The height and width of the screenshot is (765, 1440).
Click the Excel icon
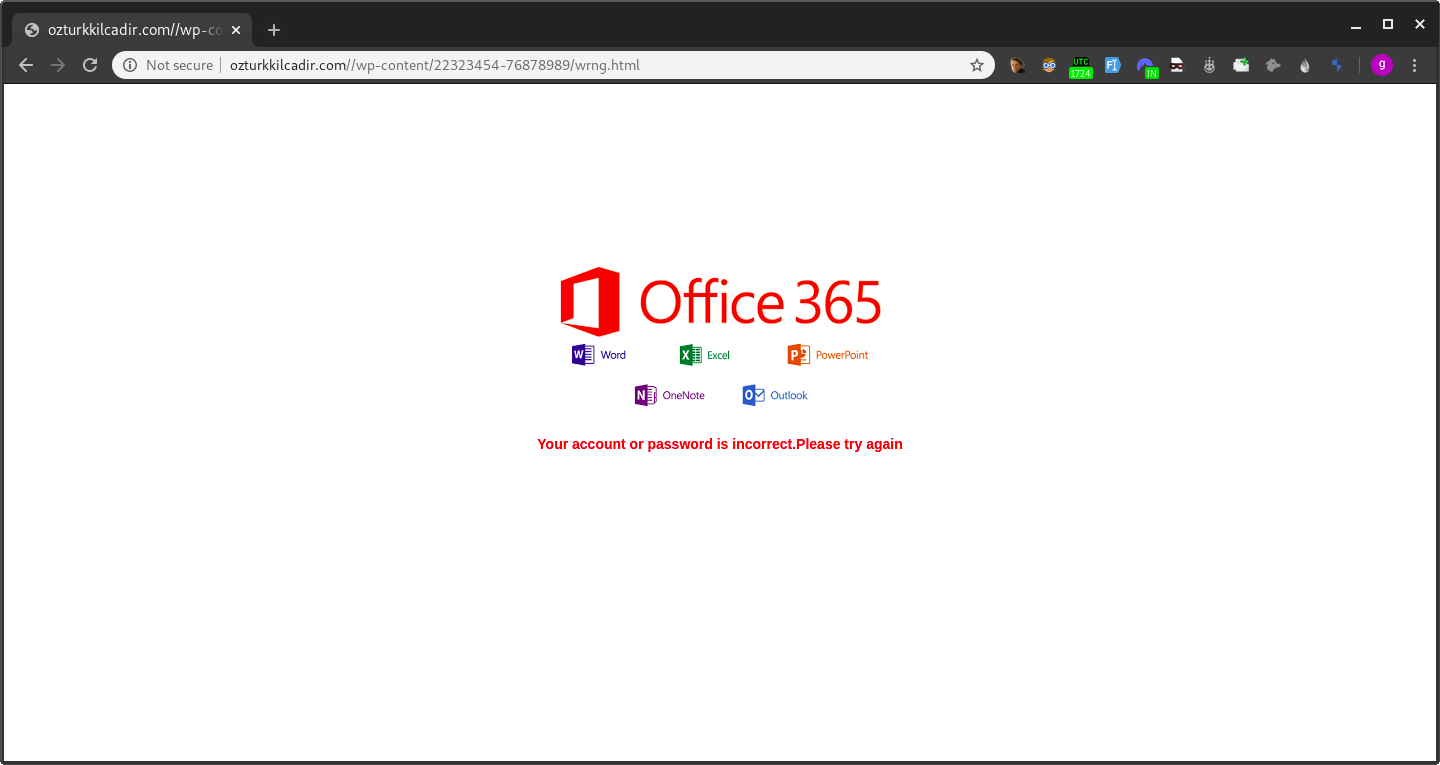705,355
